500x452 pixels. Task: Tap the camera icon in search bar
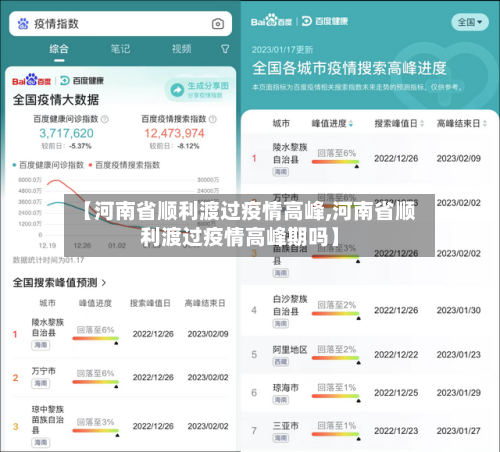click(218, 24)
